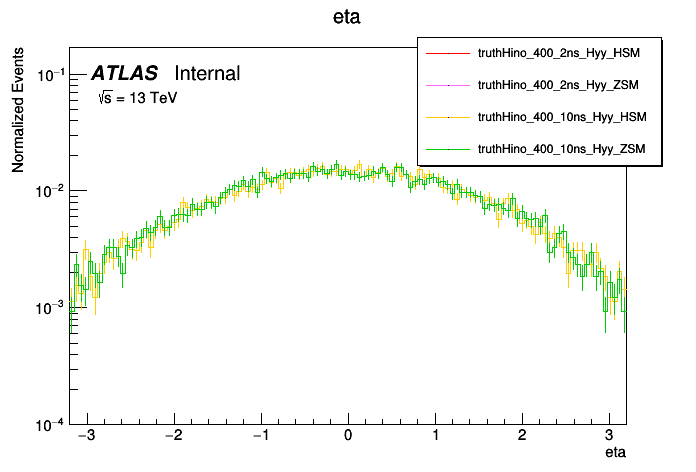Click the 10⁻¹ y-axis tick label
Image resolution: width=696 pixels, height=472 pixels.
[x=49, y=74]
